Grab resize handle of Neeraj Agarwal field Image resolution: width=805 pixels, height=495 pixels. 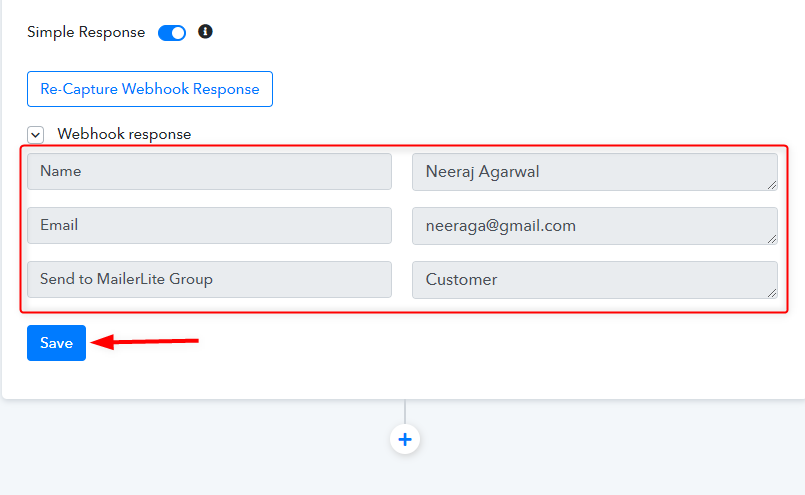tap(772, 185)
